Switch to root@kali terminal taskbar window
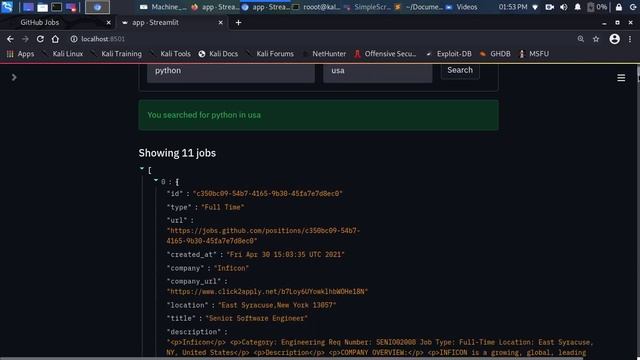Viewport: 640px width, 360px height. [317, 7]
